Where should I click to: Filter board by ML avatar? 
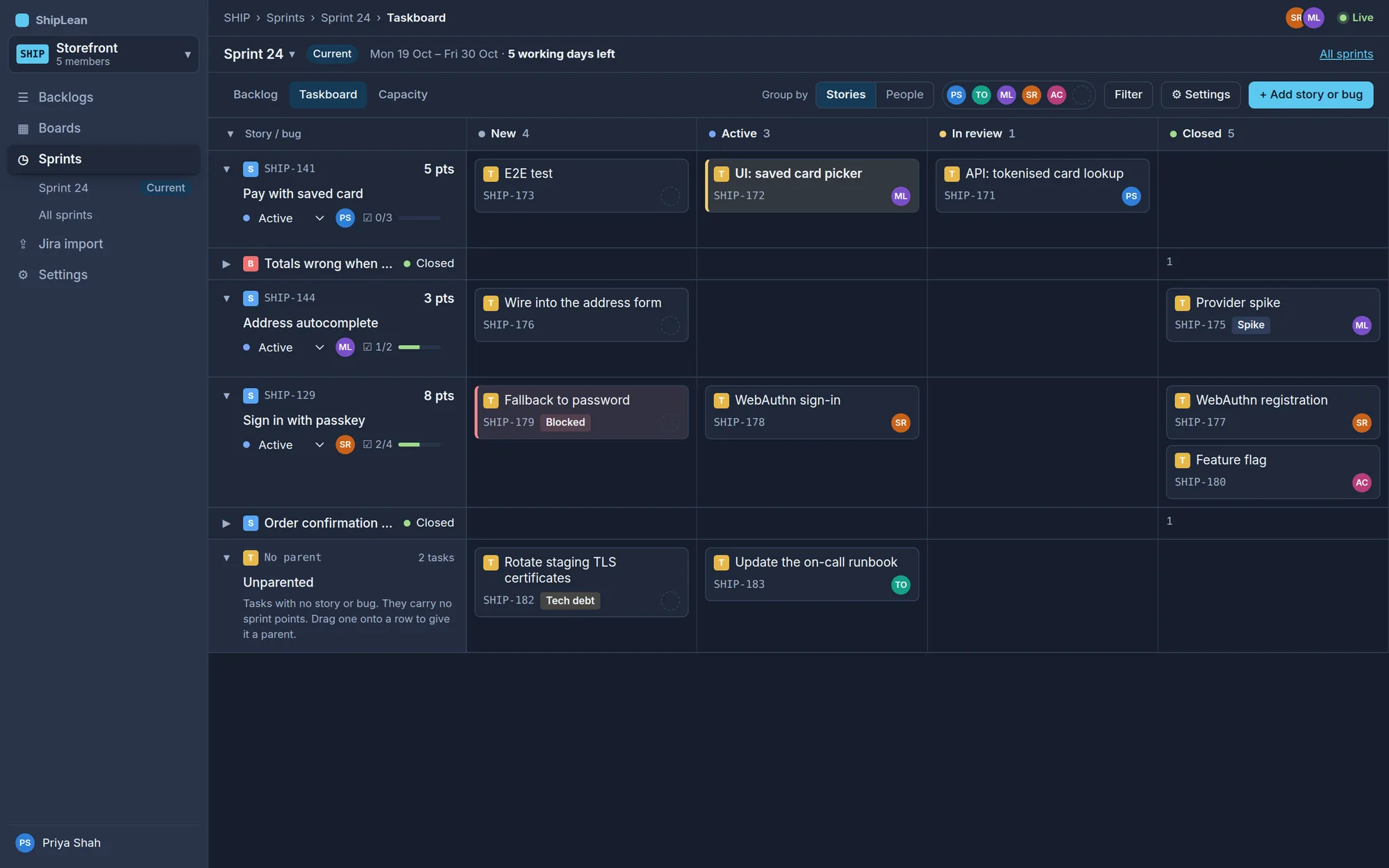[x=1006, y=94]
